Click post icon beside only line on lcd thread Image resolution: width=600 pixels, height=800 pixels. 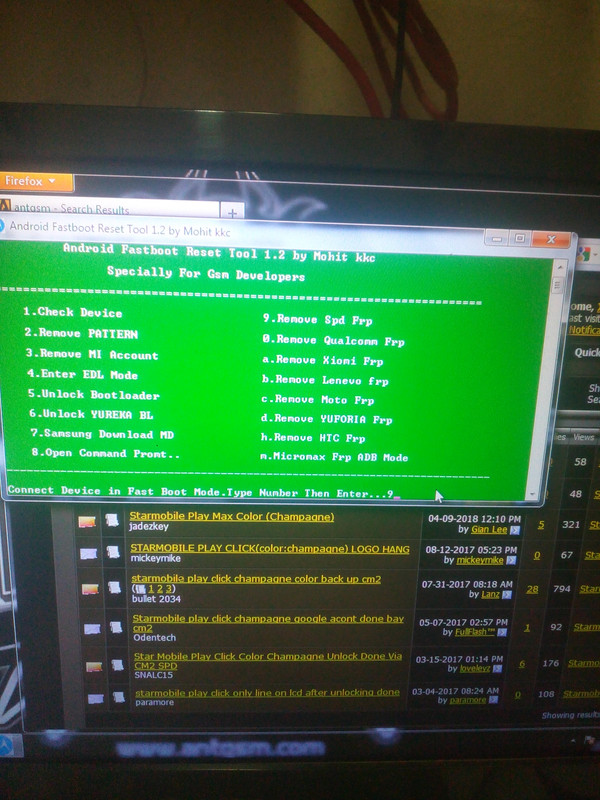tap(119, 696)
